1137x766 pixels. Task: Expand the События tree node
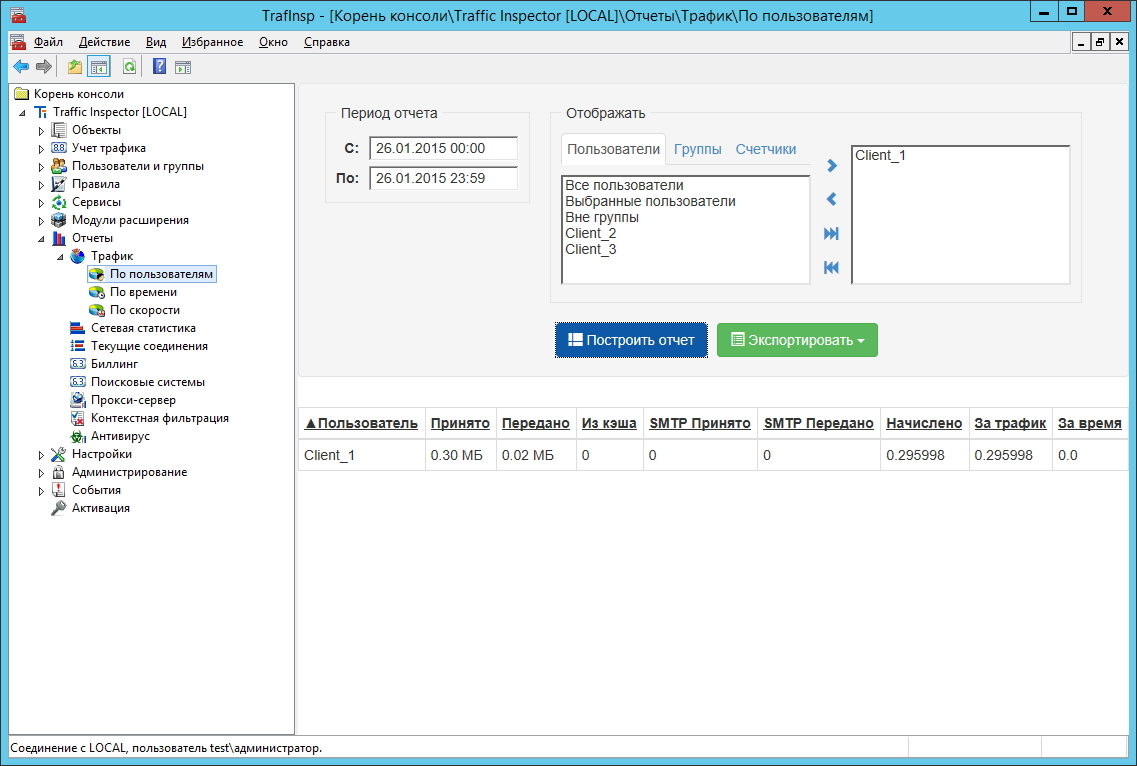pos(41,491)
